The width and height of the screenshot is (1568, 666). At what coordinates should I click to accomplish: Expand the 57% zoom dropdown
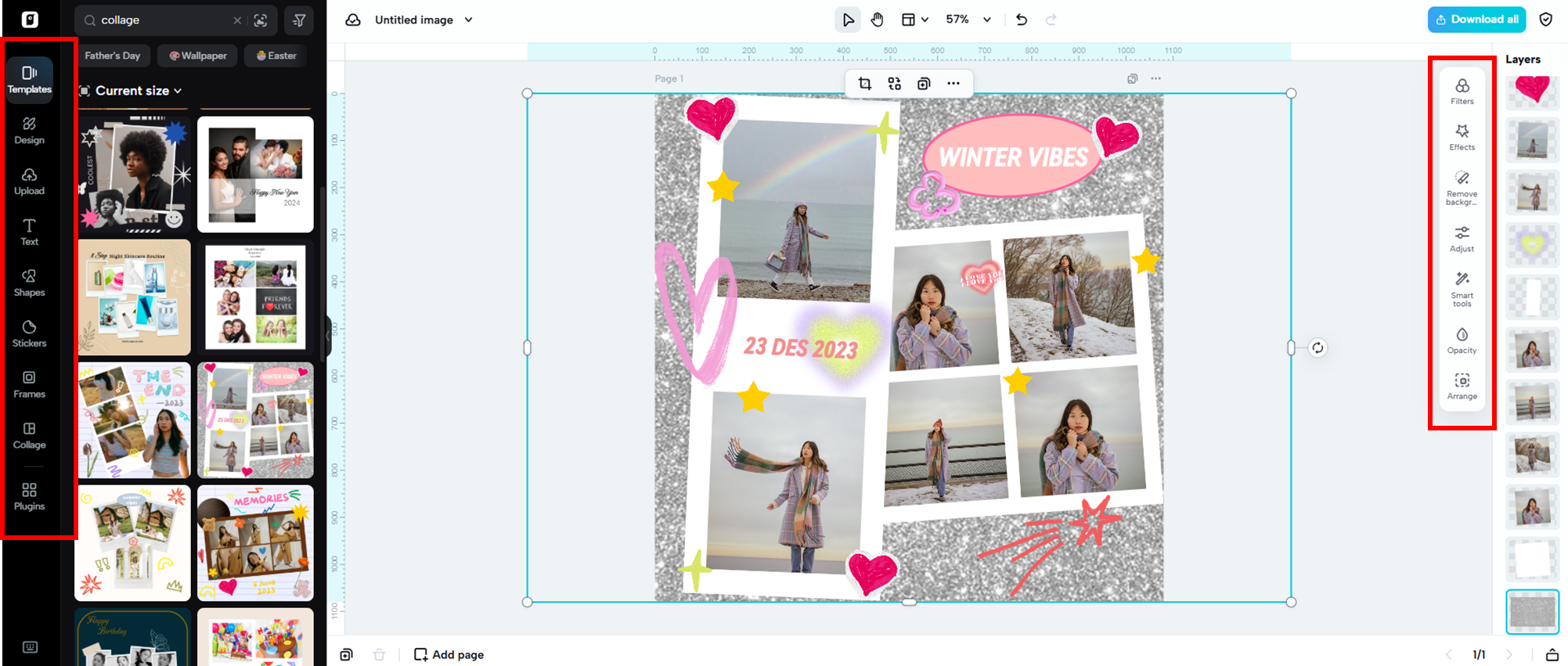[986, 20]
